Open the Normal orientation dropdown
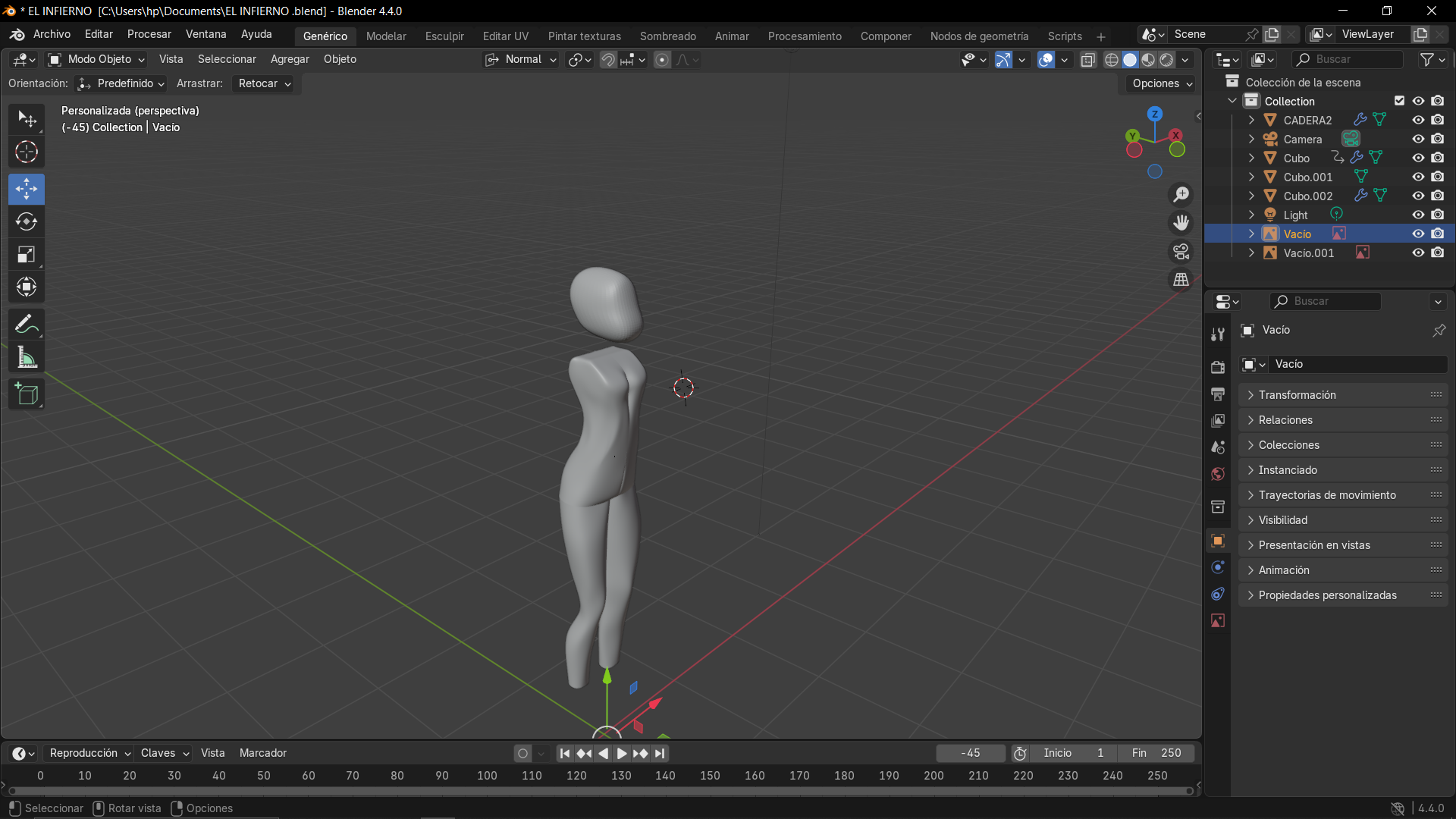1456x819 pixels. (522, 59)
